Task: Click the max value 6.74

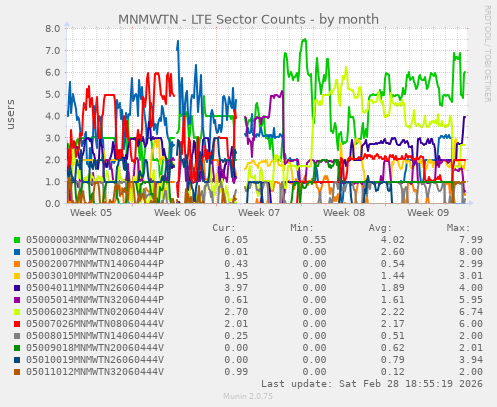Action: (471, 312)
